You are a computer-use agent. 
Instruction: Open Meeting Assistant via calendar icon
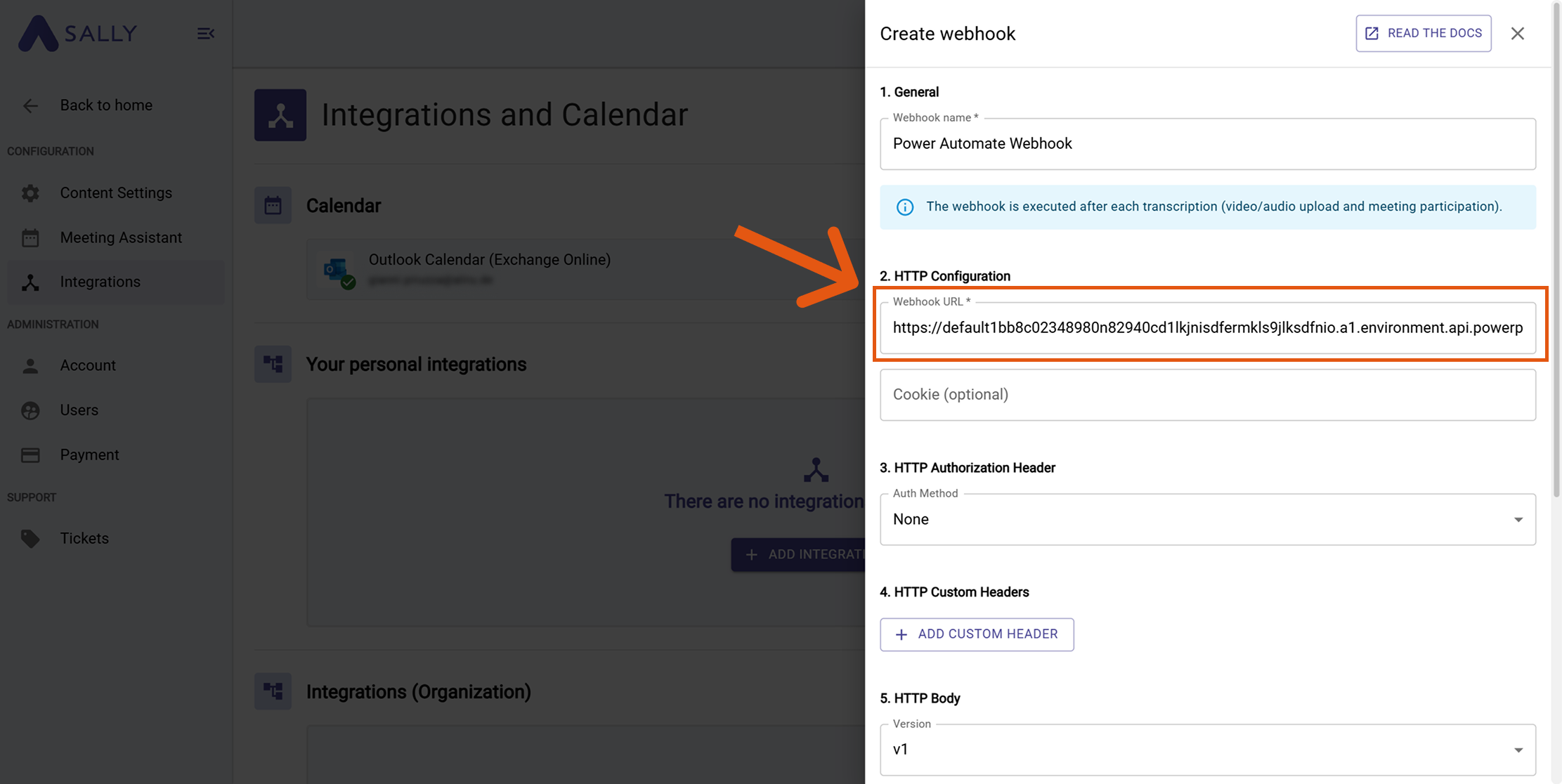pyautogui.click(x=31, y=237)
